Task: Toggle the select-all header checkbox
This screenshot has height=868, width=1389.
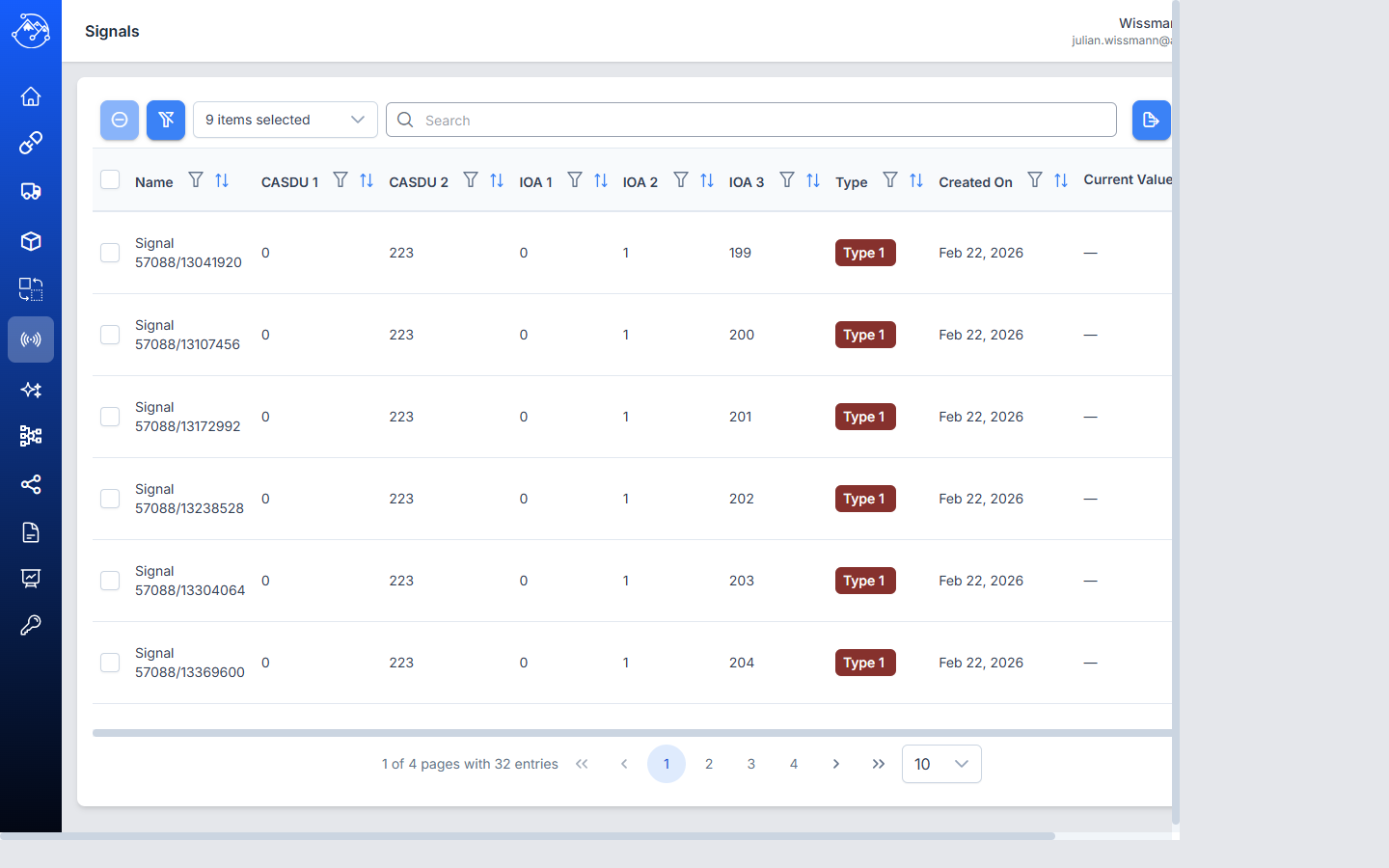Action: (110, 180)
